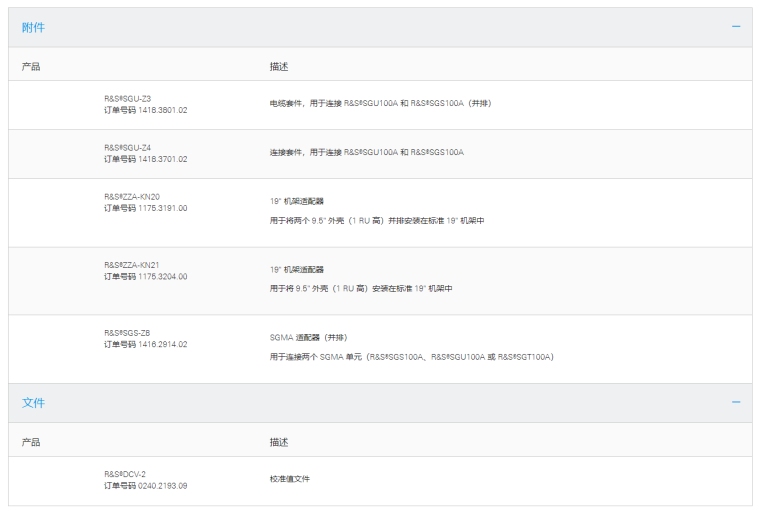Collapse the 附件 section with minus icon
The height and width of the screenshot is (513, 760).
tap(736, 27)
